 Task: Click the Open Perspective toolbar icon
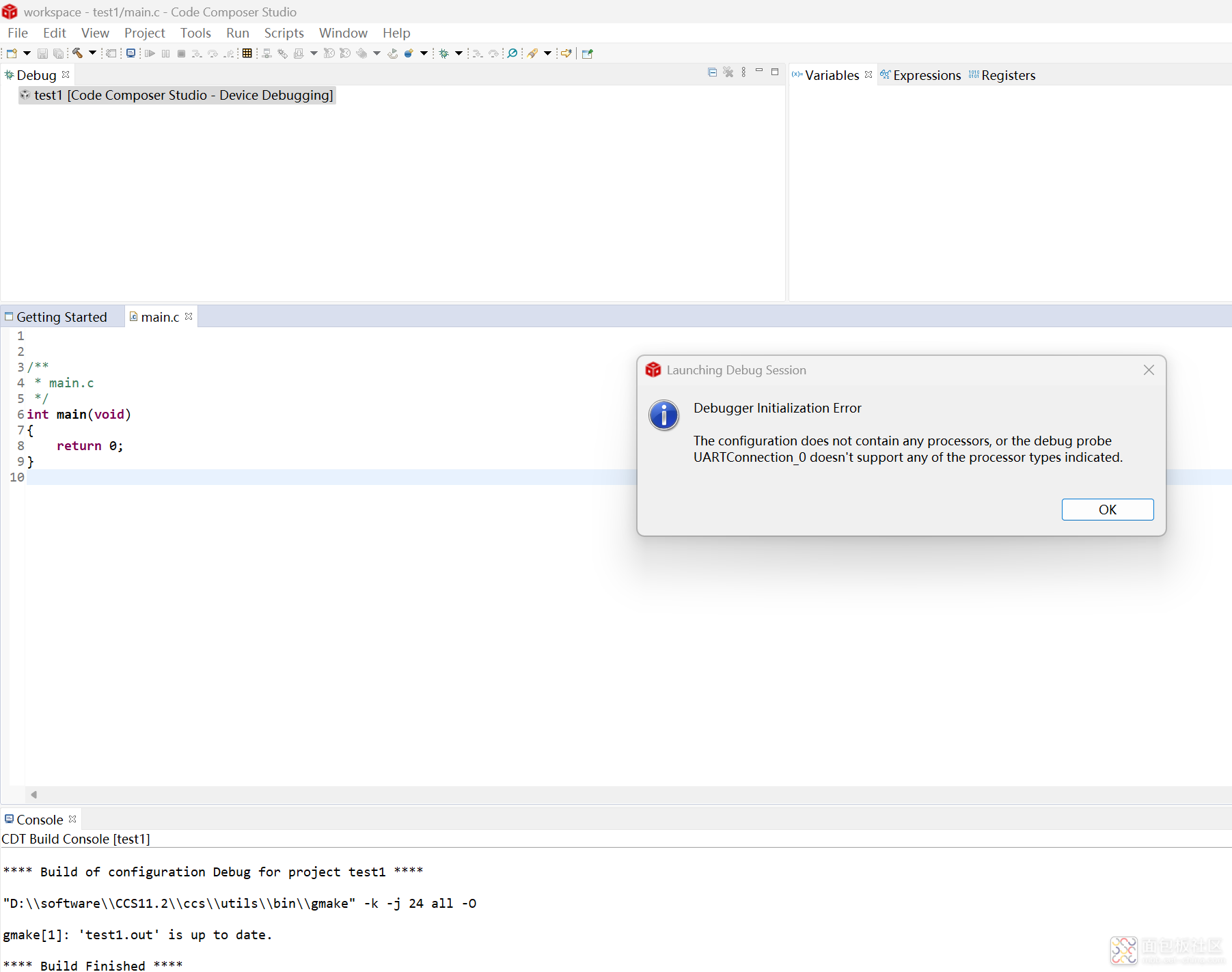[588, 53]
